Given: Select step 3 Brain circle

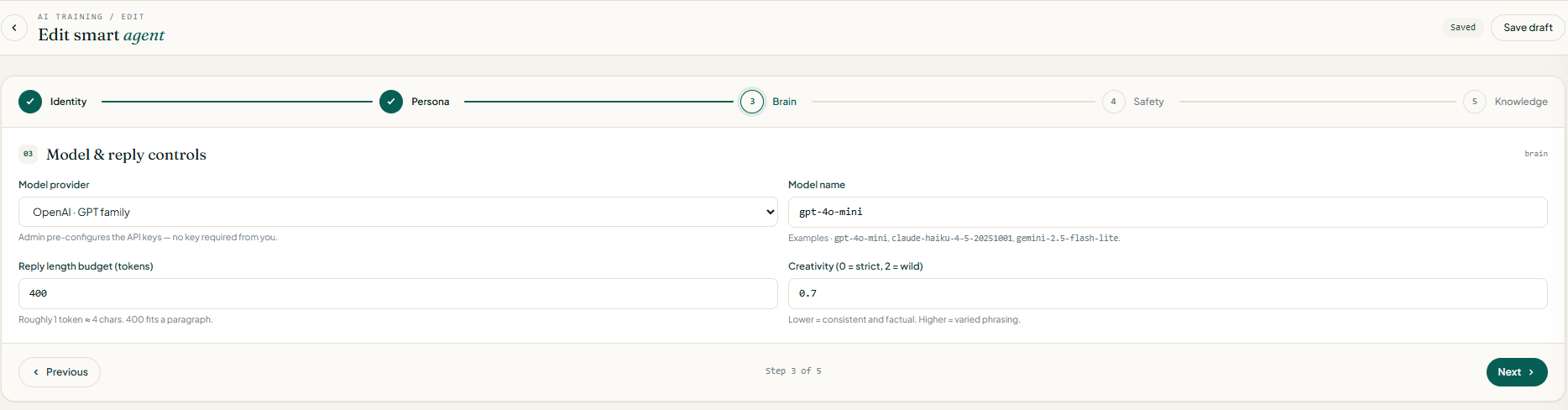Looking at the screenshot, I should pyautogui.click(x=752, y=102).
